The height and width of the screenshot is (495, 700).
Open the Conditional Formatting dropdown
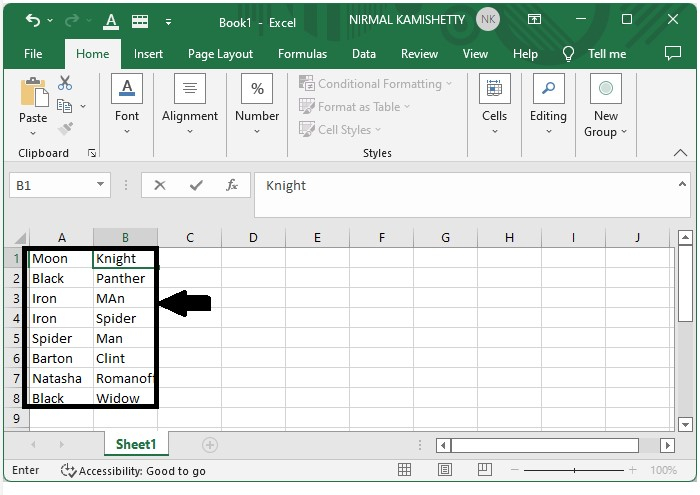click(x=376, y=84)
